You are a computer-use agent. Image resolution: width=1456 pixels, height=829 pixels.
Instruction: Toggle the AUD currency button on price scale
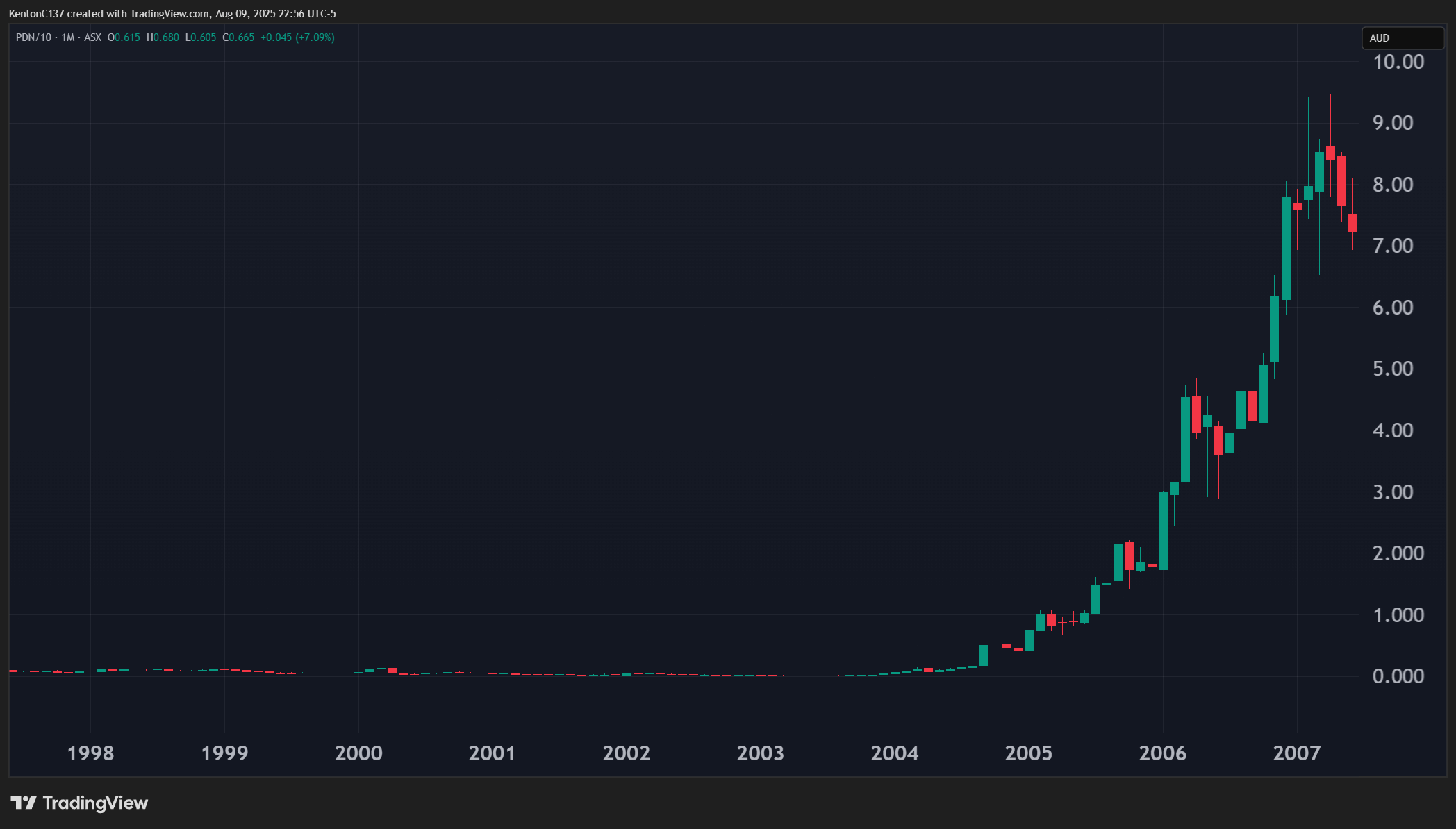1402,38
